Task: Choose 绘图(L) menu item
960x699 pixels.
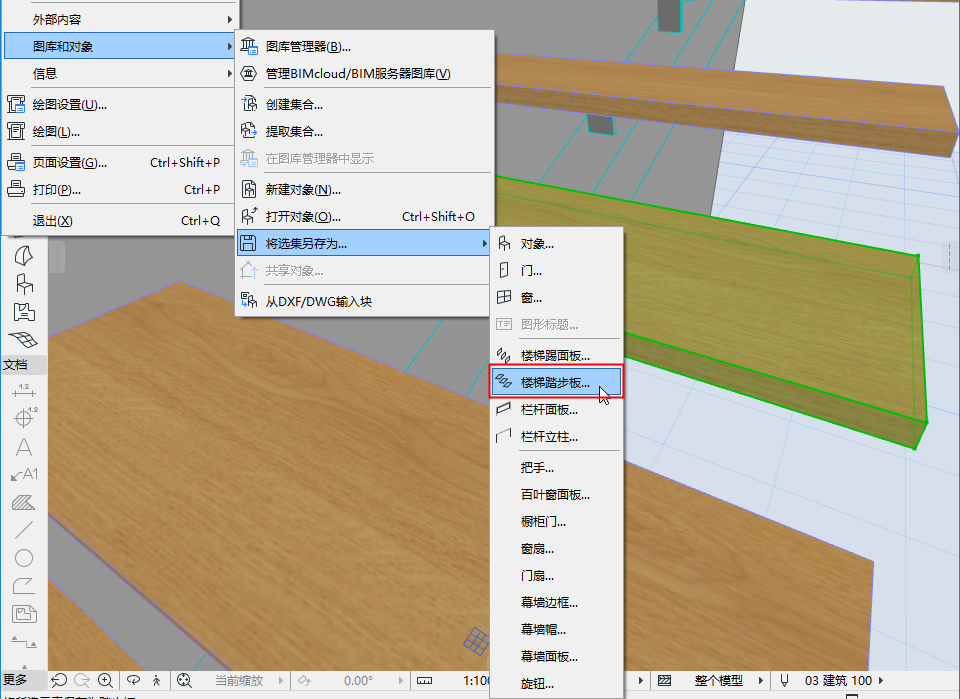Action: pos(119,132)
